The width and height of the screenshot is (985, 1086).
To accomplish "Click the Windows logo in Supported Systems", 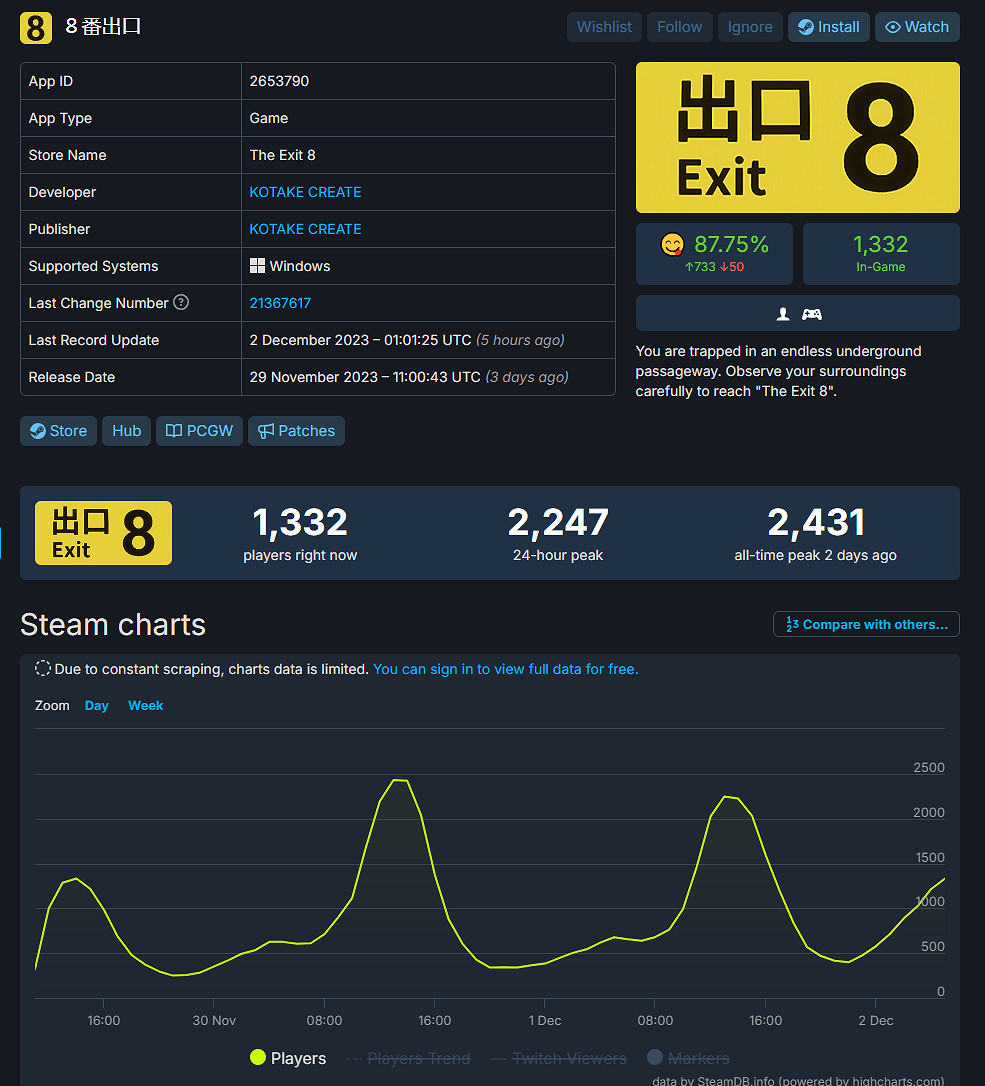I will pos(257,266).
